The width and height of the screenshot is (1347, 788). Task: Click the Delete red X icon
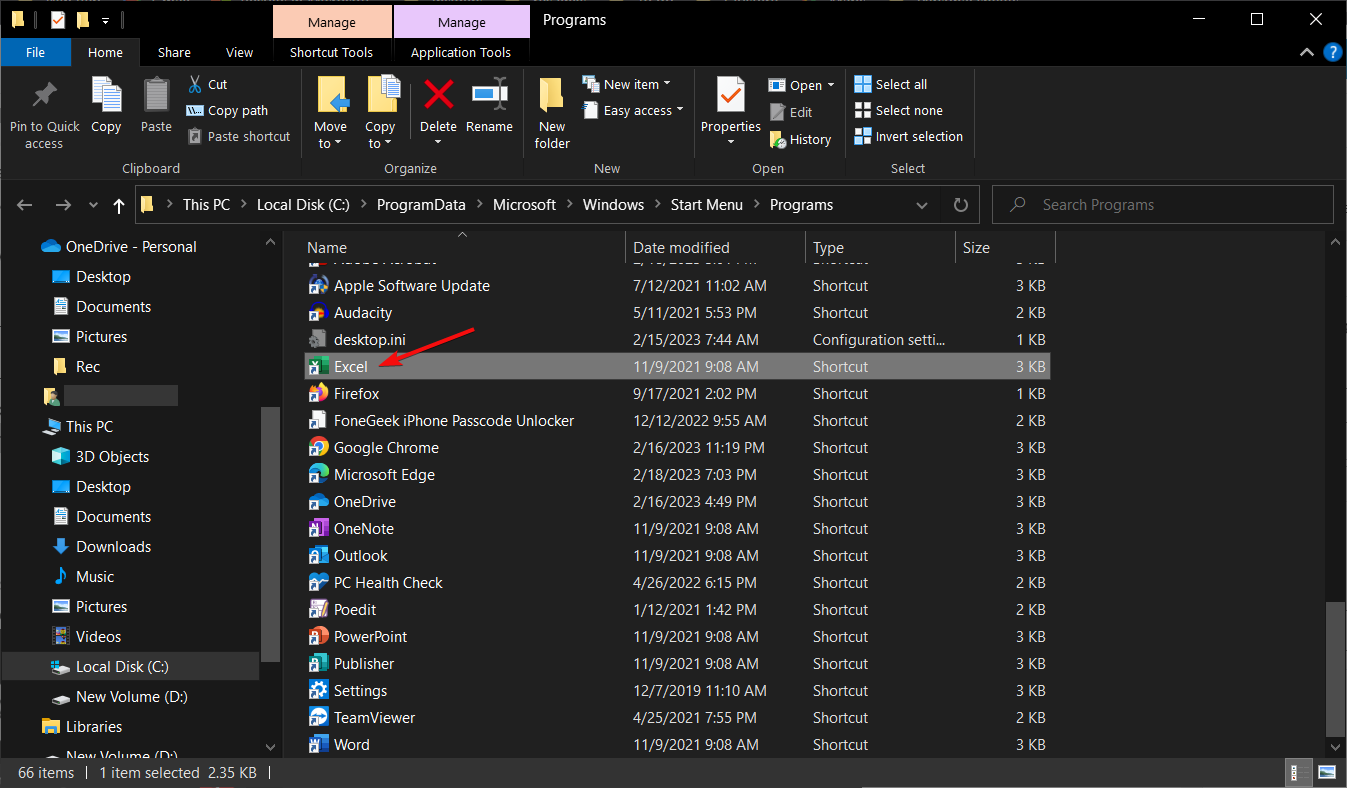(438, 95)
